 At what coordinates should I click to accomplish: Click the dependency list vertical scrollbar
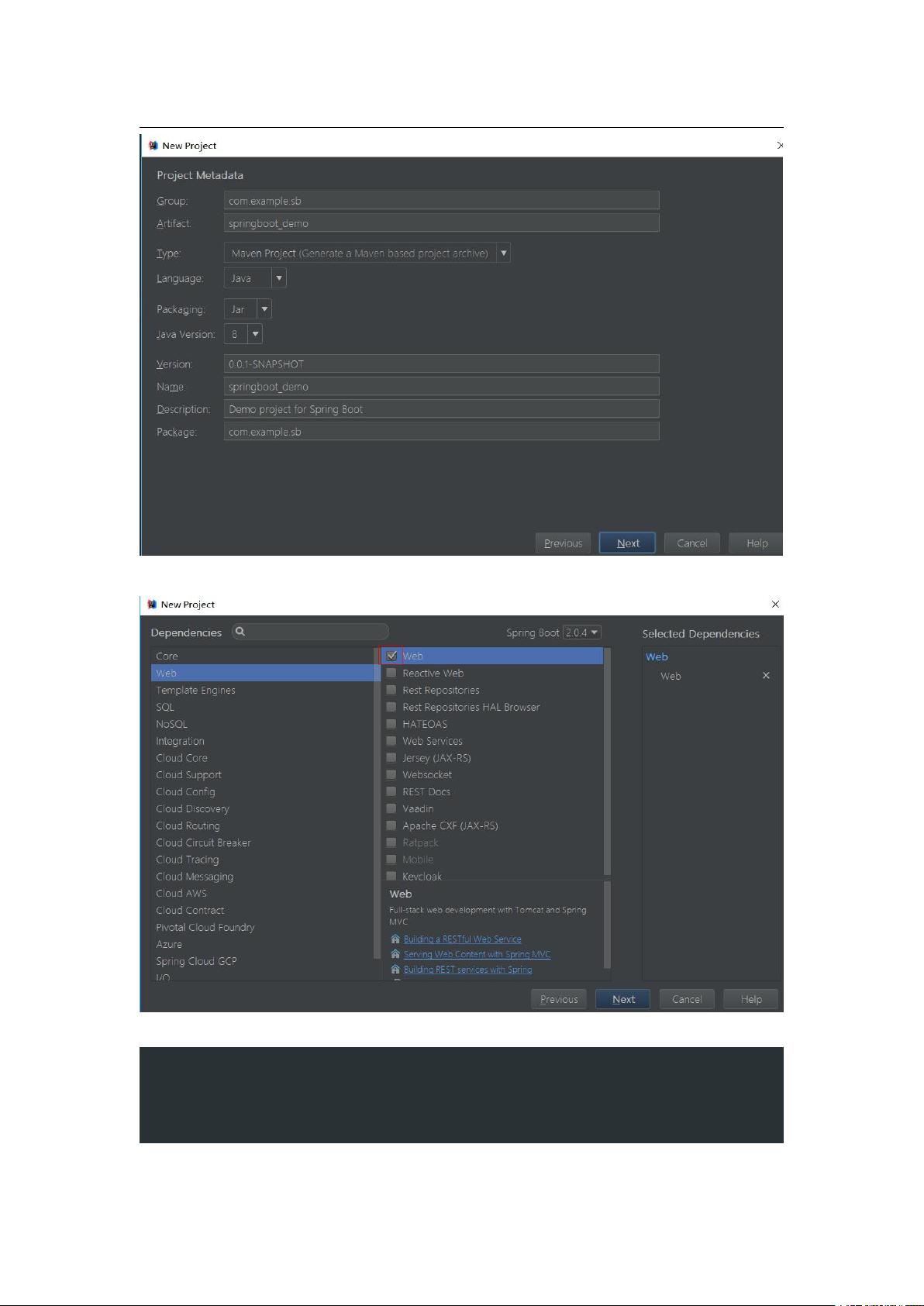click(x=607, y=761)
